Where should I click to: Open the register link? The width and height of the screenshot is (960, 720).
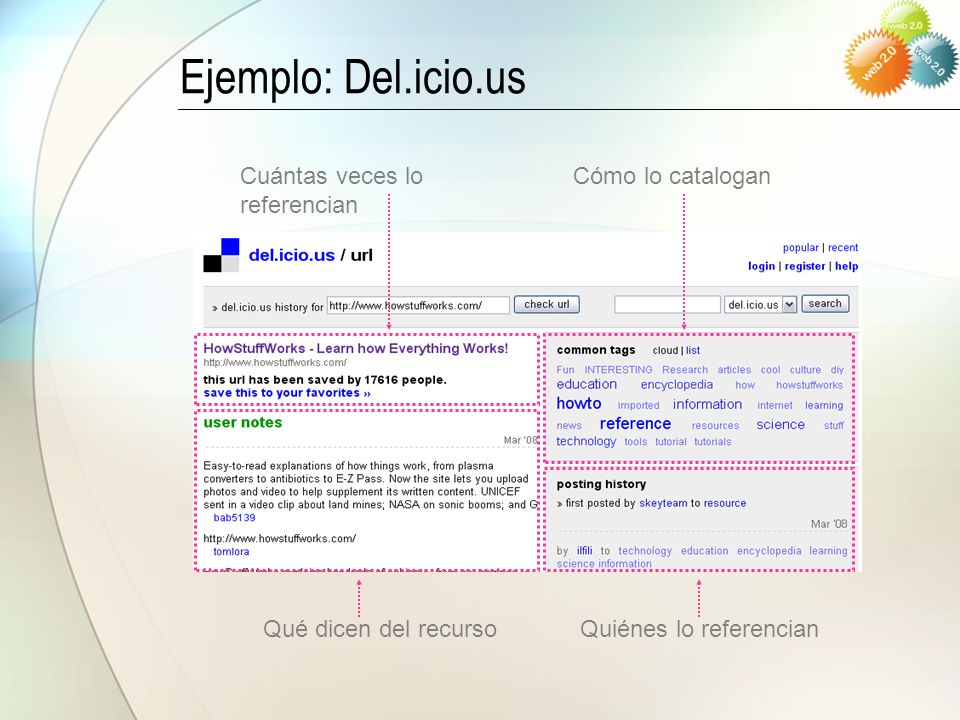coord(804,266)
